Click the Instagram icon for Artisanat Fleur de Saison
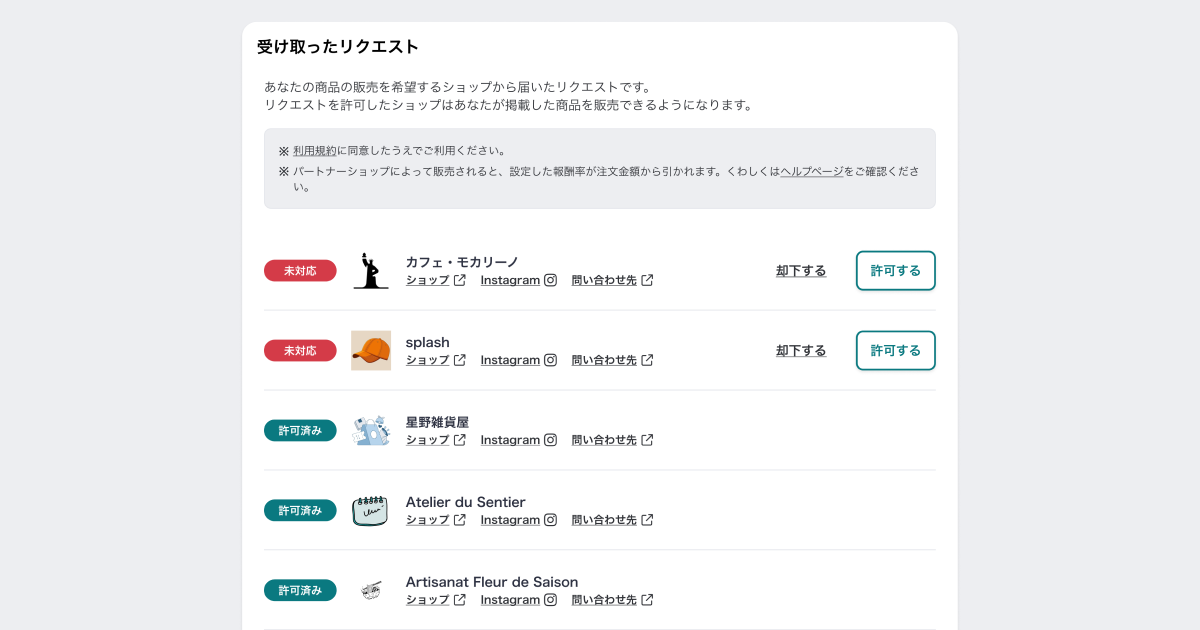Viewport: 1200px width, 630px height. click(550, 600)
